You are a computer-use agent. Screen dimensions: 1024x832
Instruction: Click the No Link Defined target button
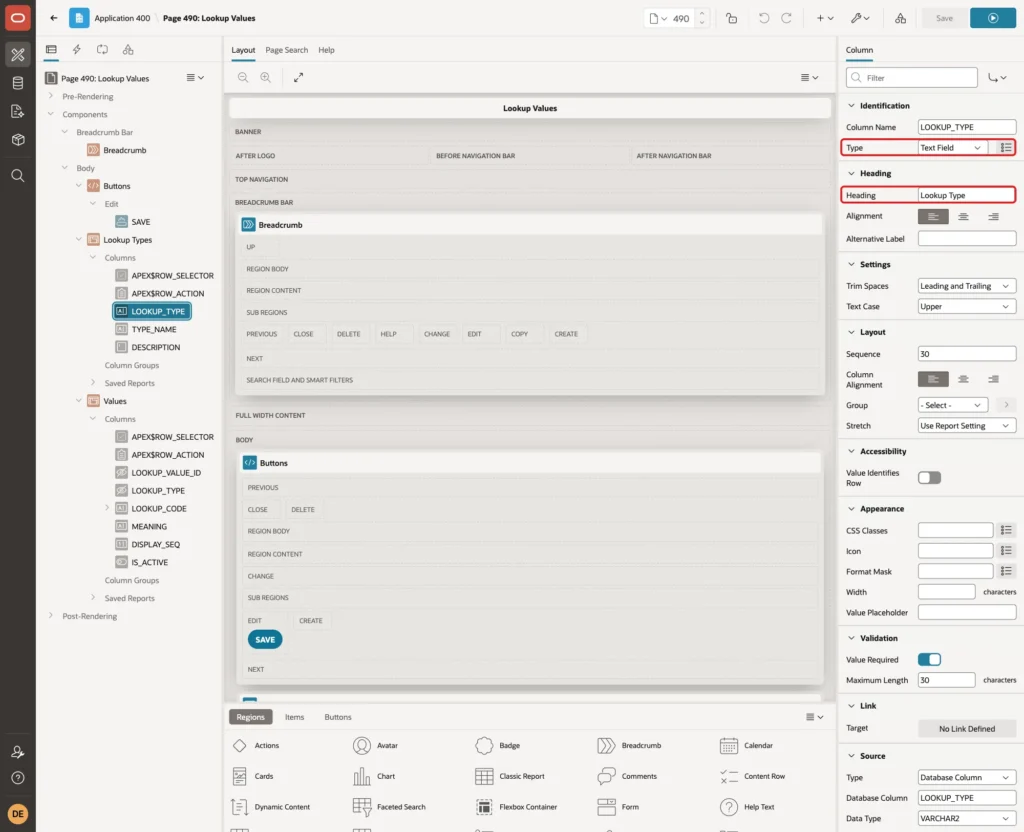967,729
